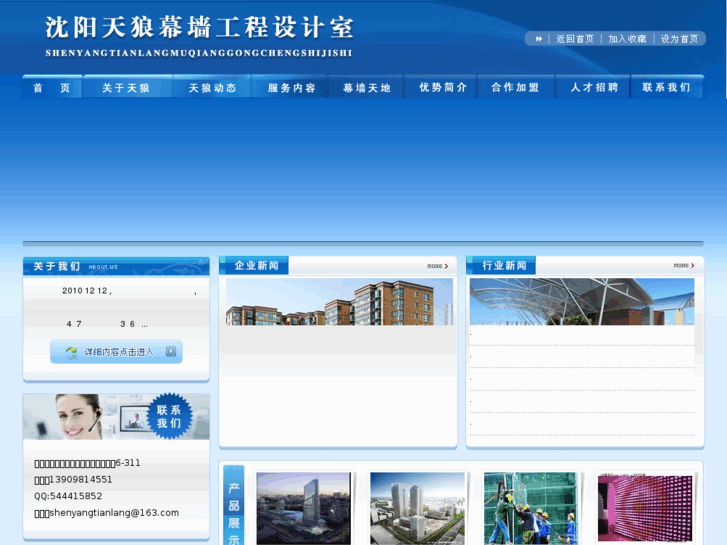Screen dimensions: 727x545
Task: Open 联系我们 in the navigation bar
Action: (x=666, y=87)
